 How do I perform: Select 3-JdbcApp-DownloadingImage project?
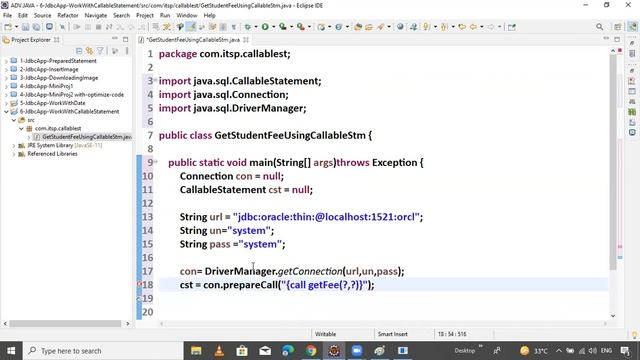(x=59, y=78)
